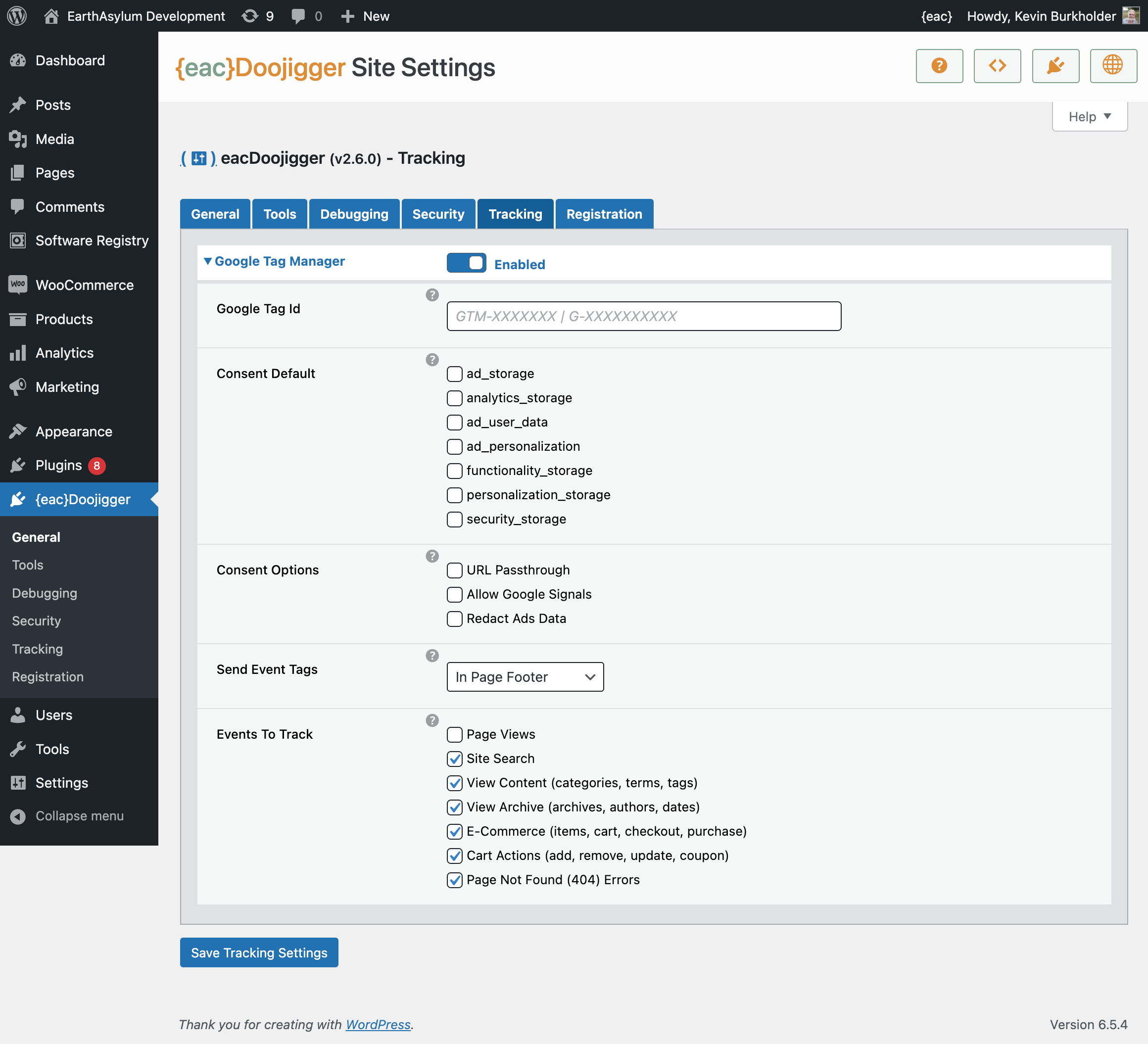
Task: Open the Send Event Tags dropdown
Action: click(x=525, y=677)
